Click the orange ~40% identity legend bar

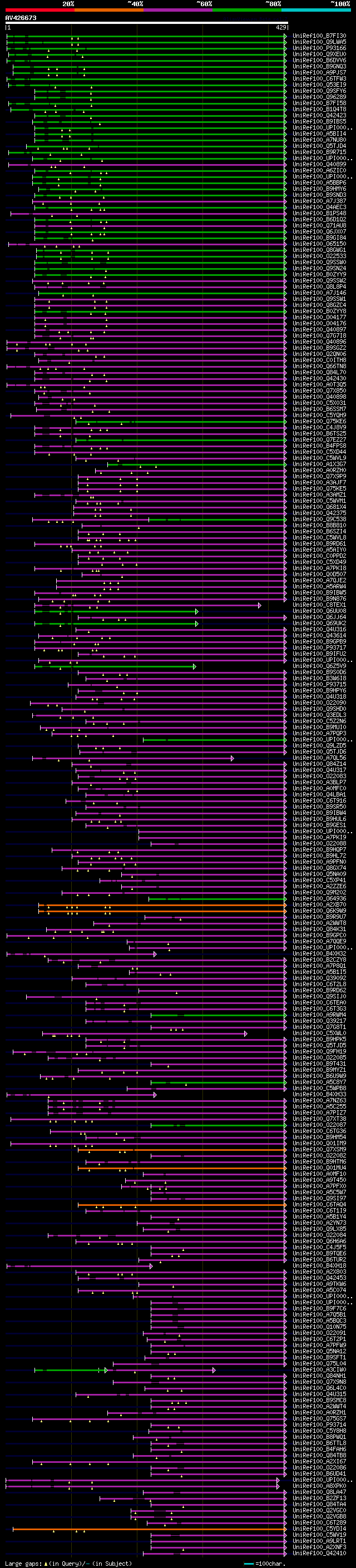click(109, 10)
